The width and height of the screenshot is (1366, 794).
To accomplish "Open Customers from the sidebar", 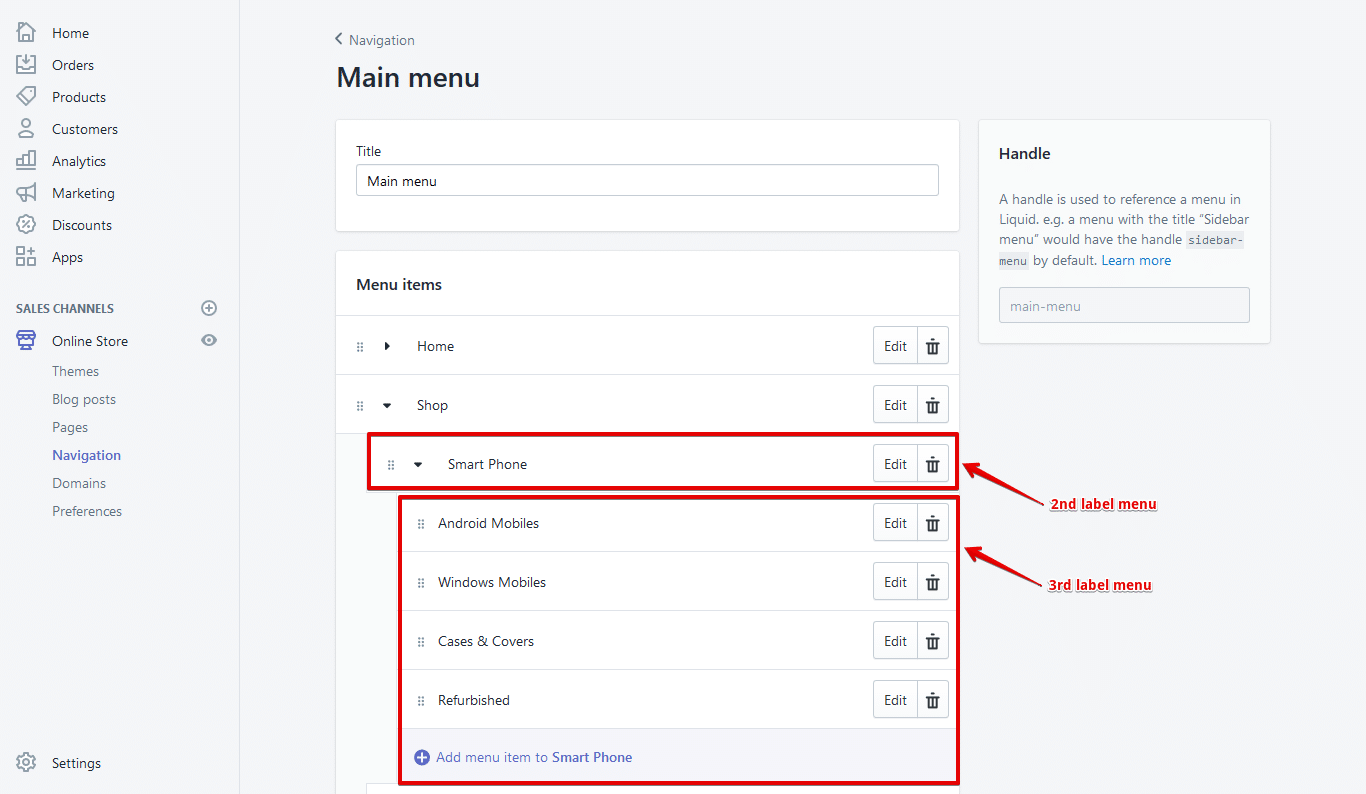I will [85, 128].
